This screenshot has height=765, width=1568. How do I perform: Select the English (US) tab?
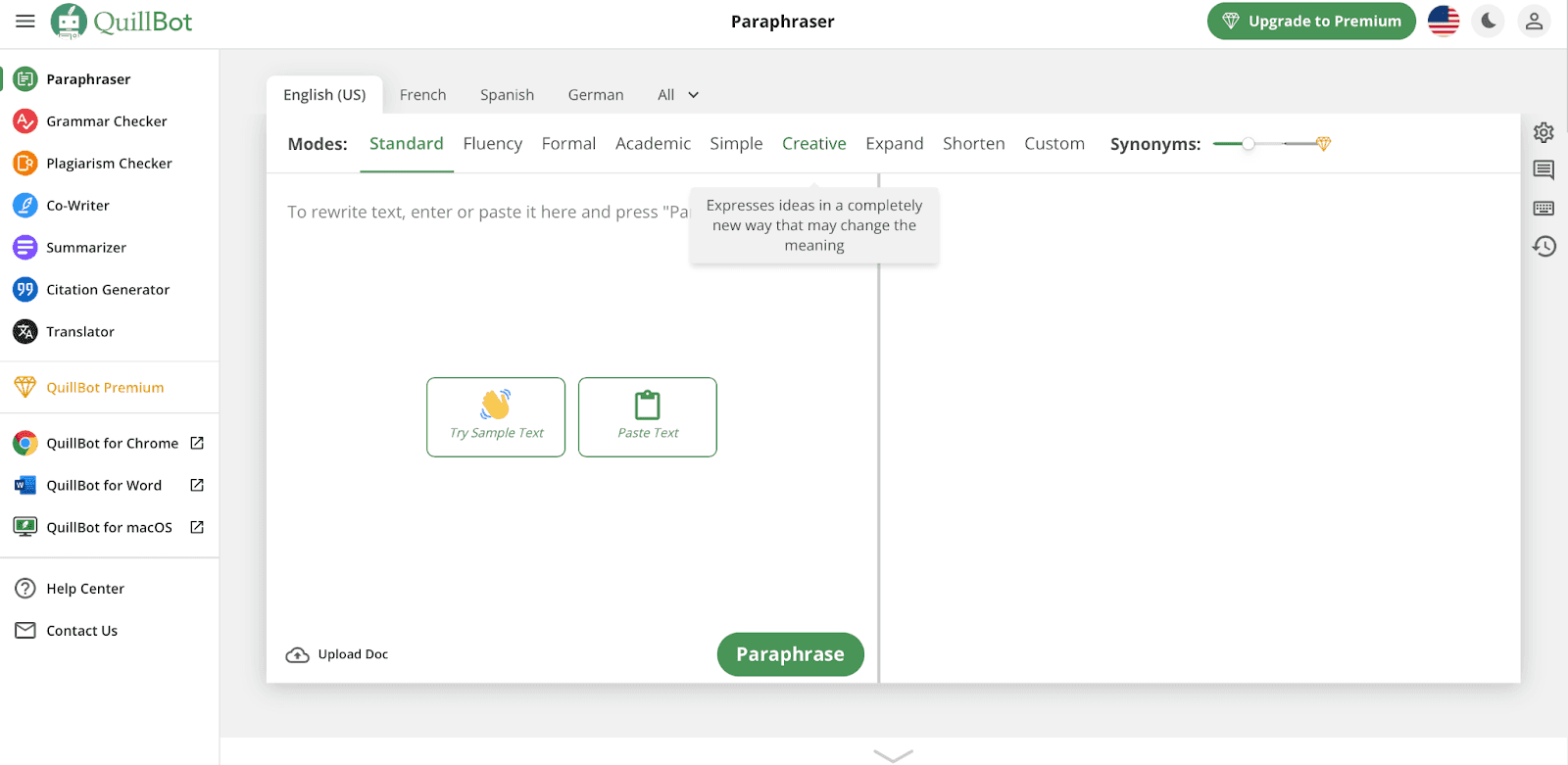(x=324, y=95)
